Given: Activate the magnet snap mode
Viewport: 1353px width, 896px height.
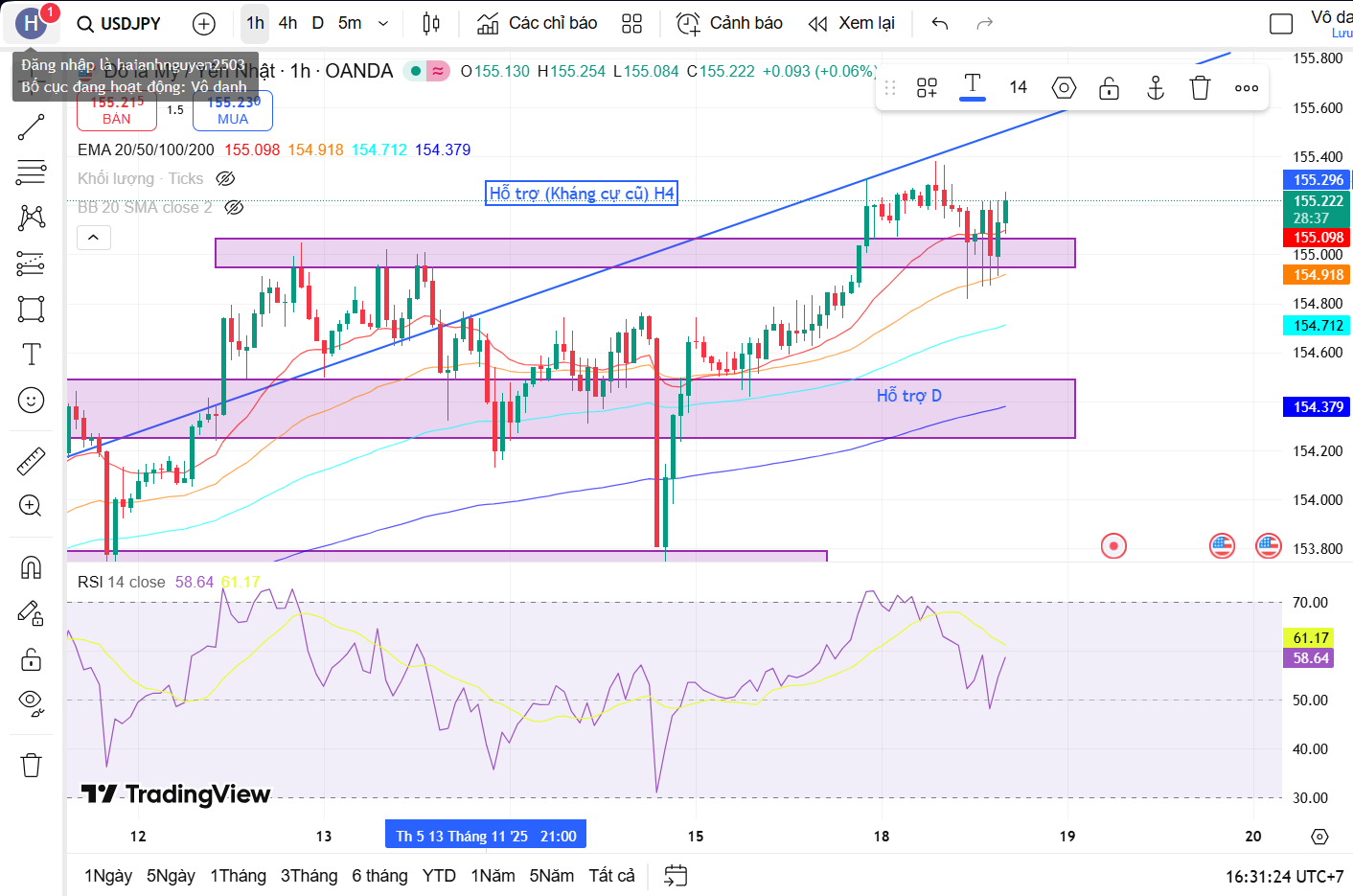Looking at the screenshot, I should [x=31, y=568].
